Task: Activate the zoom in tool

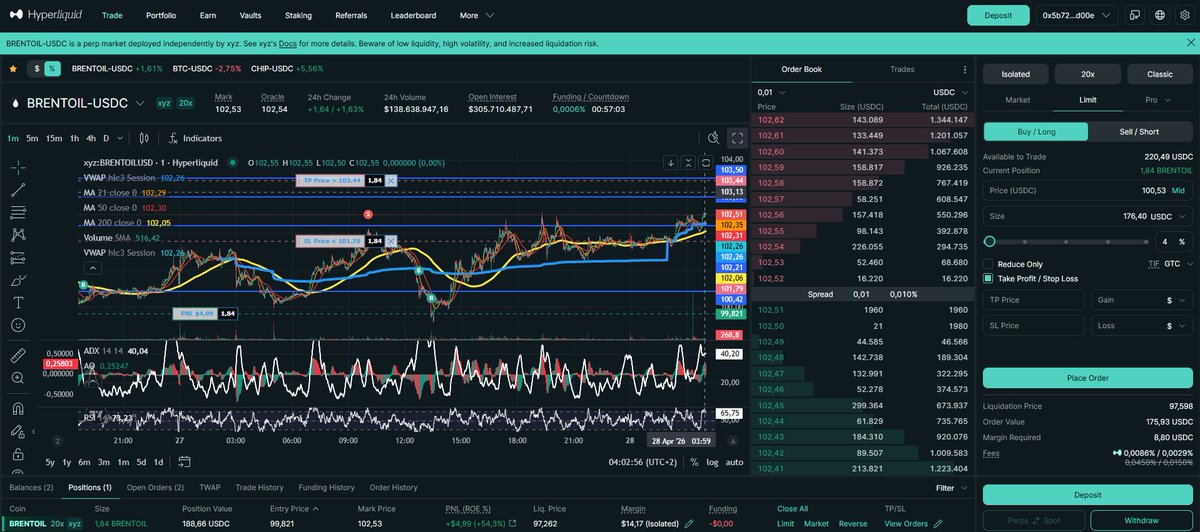Action: point(18,378)
